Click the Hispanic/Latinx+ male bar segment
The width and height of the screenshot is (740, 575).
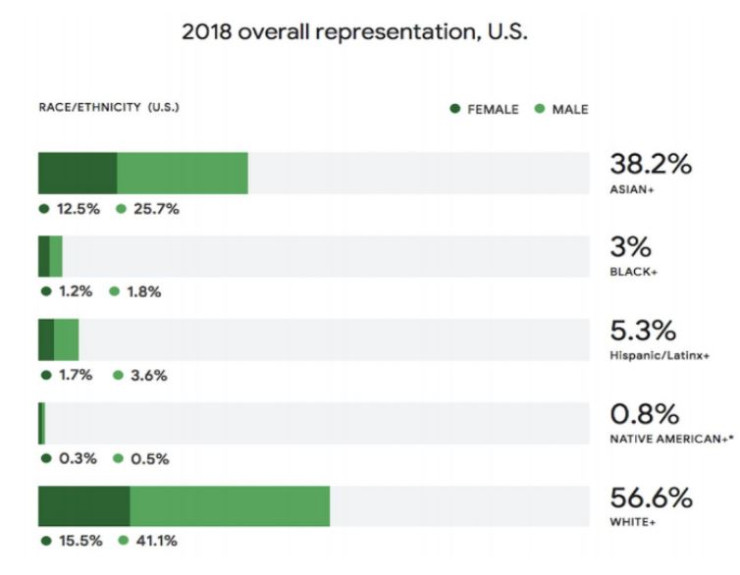66,340
